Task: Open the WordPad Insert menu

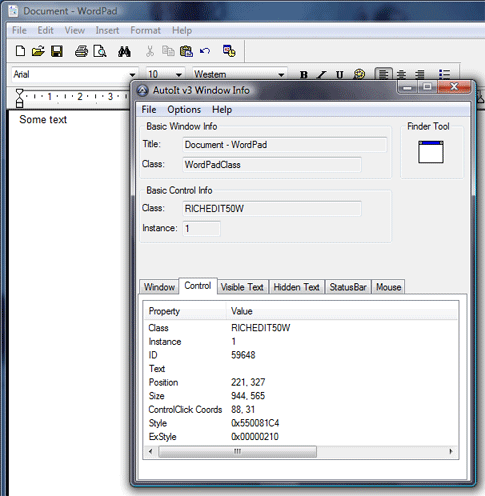Action: (x=107, y=30)
